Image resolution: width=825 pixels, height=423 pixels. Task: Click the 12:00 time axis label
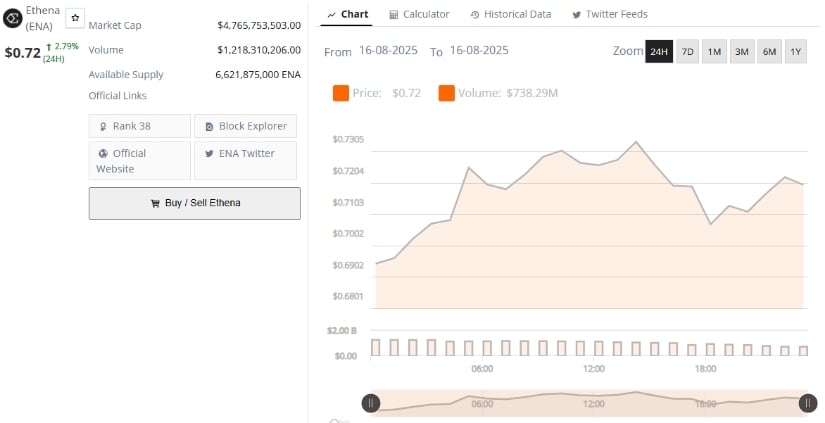(x=593, y=369)
